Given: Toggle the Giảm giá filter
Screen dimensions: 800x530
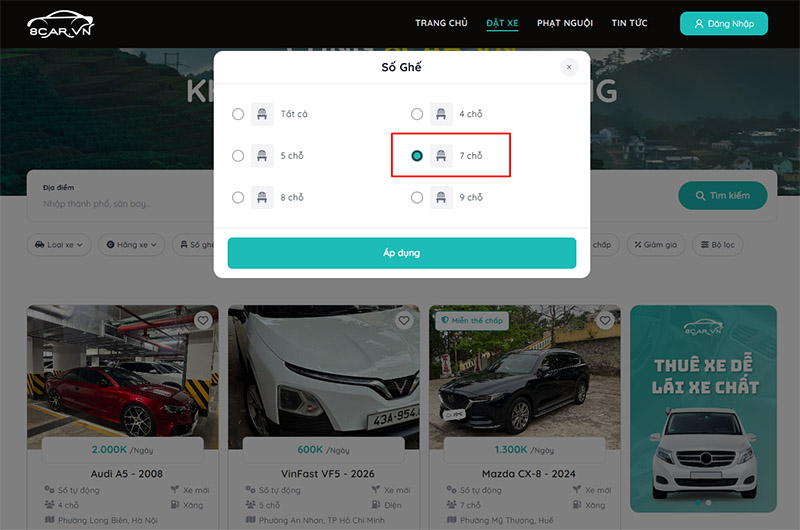Looking at the screenshot, I should pyautogui.click(x=656, y=245).
